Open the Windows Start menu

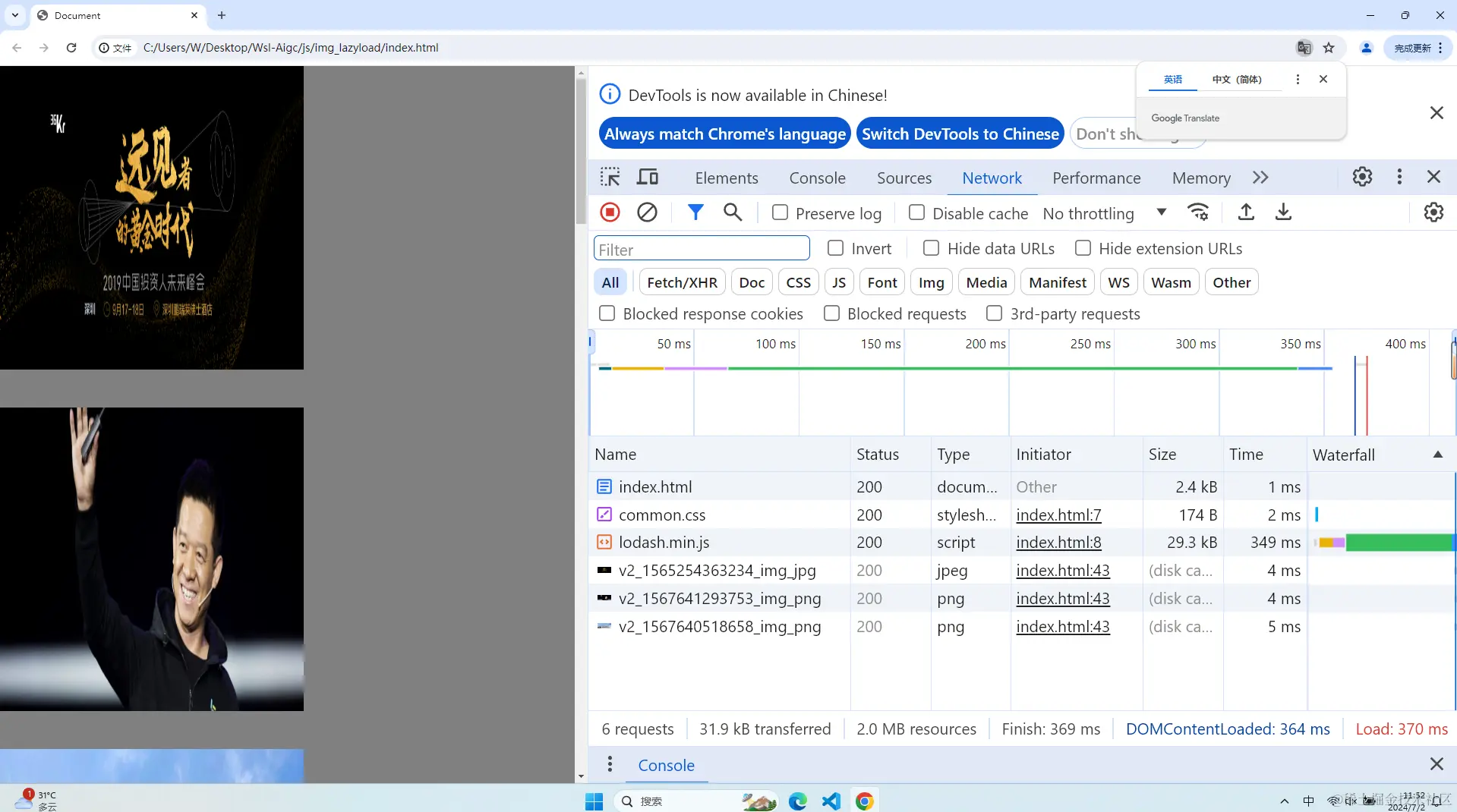tap(594, 801)
